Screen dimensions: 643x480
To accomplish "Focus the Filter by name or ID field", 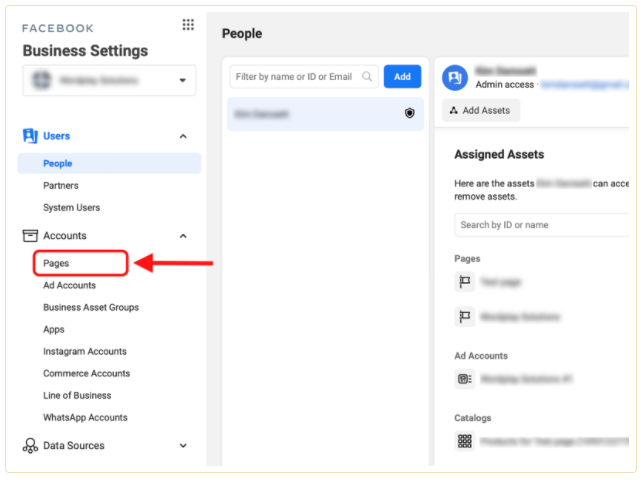I will coord(303,76).
